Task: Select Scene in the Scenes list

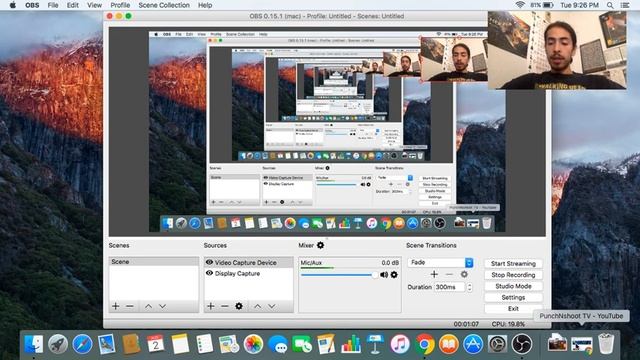Action: pos(153,262)
